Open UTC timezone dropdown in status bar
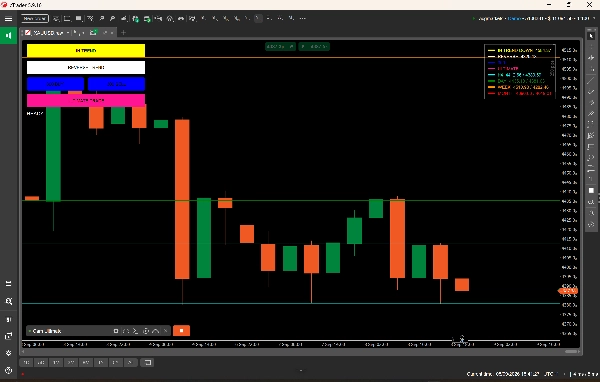The width and height of the screenshot is (600, 382). point(554,374)
